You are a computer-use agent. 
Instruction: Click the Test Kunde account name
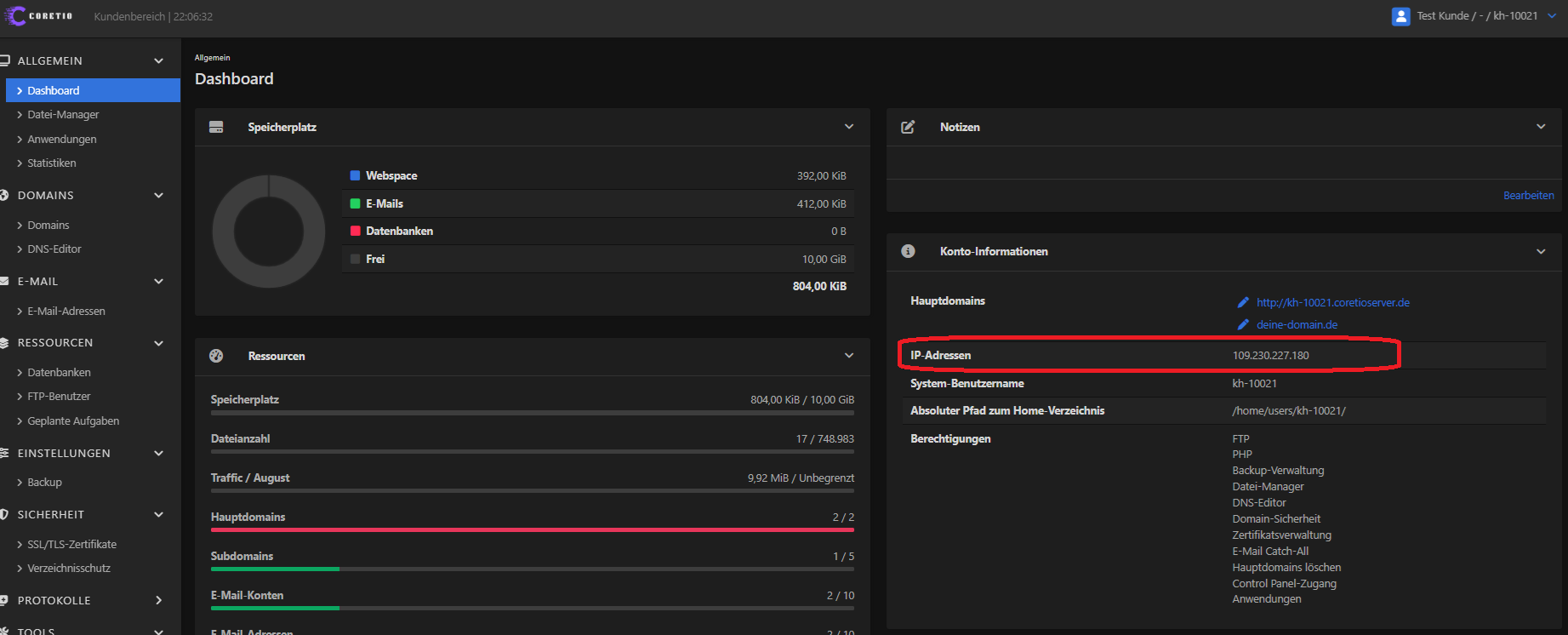pos(1477,16)
